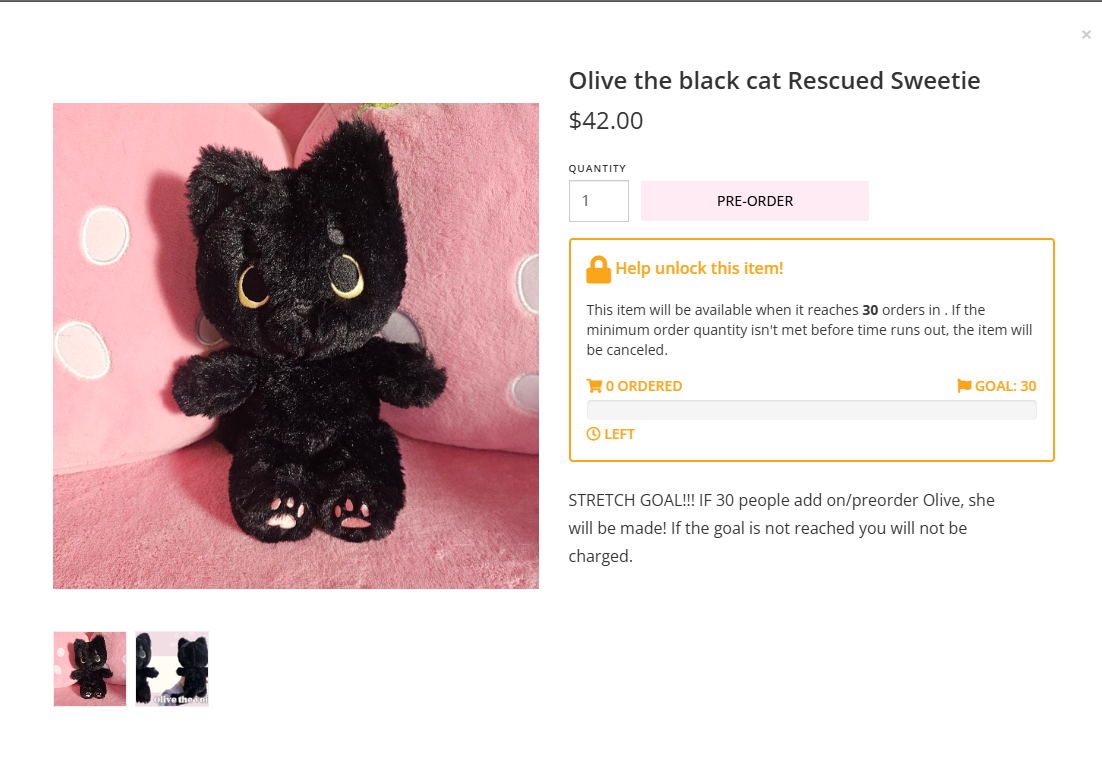The image size is (1102, 779).
Task: Select the second Olive plush thumbnail
Action: (172, 669)
